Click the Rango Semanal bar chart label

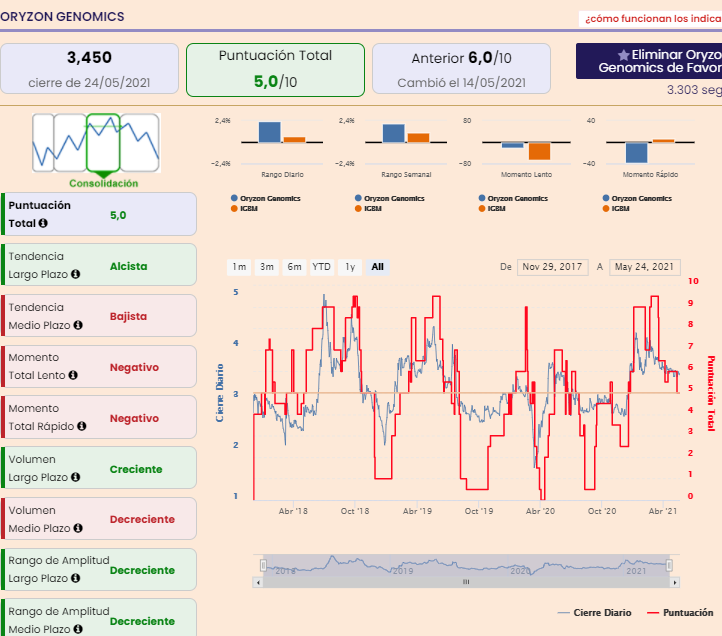tap(406, 175)
